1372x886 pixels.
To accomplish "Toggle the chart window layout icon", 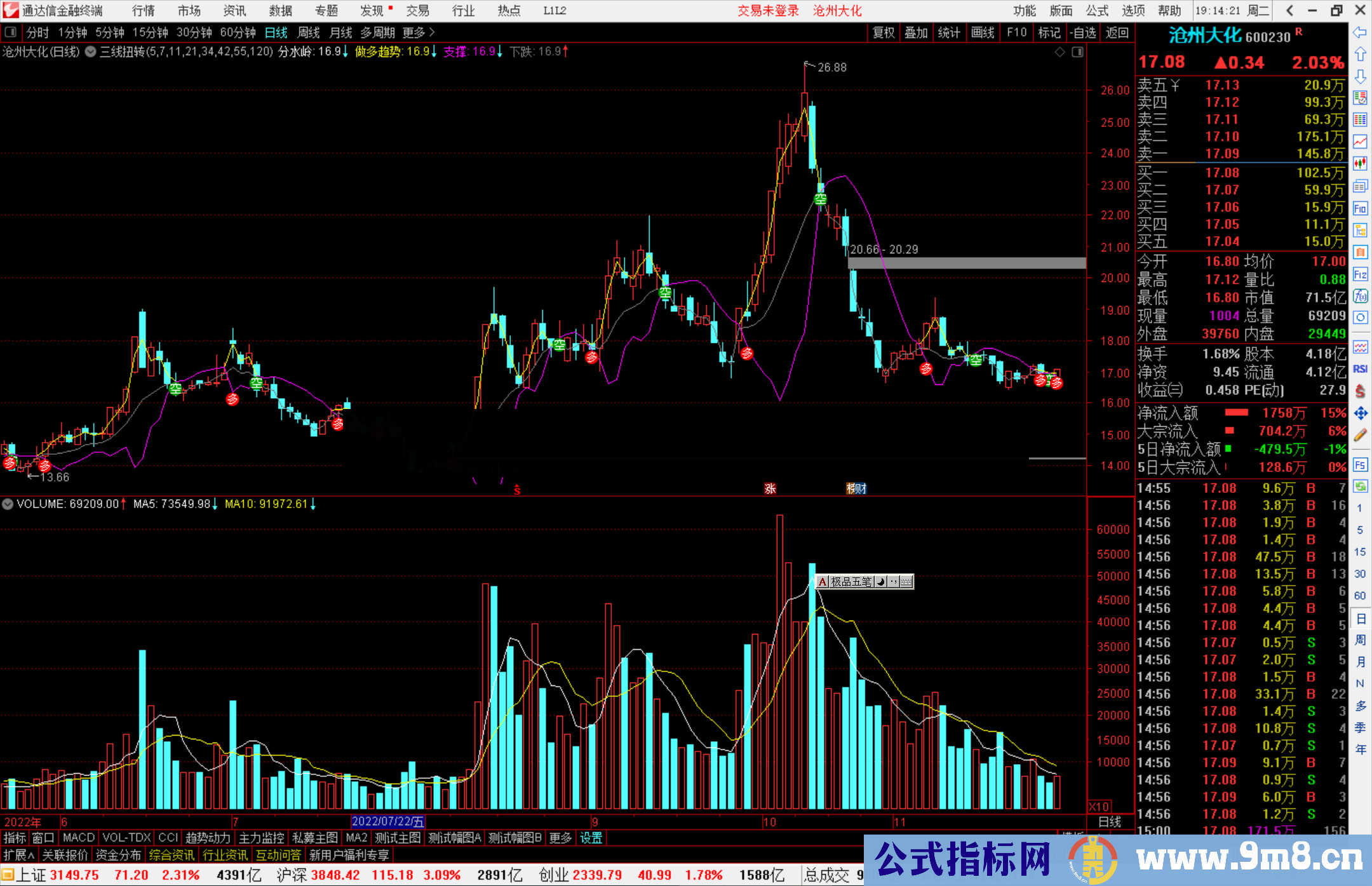I will coord(1077,52).
